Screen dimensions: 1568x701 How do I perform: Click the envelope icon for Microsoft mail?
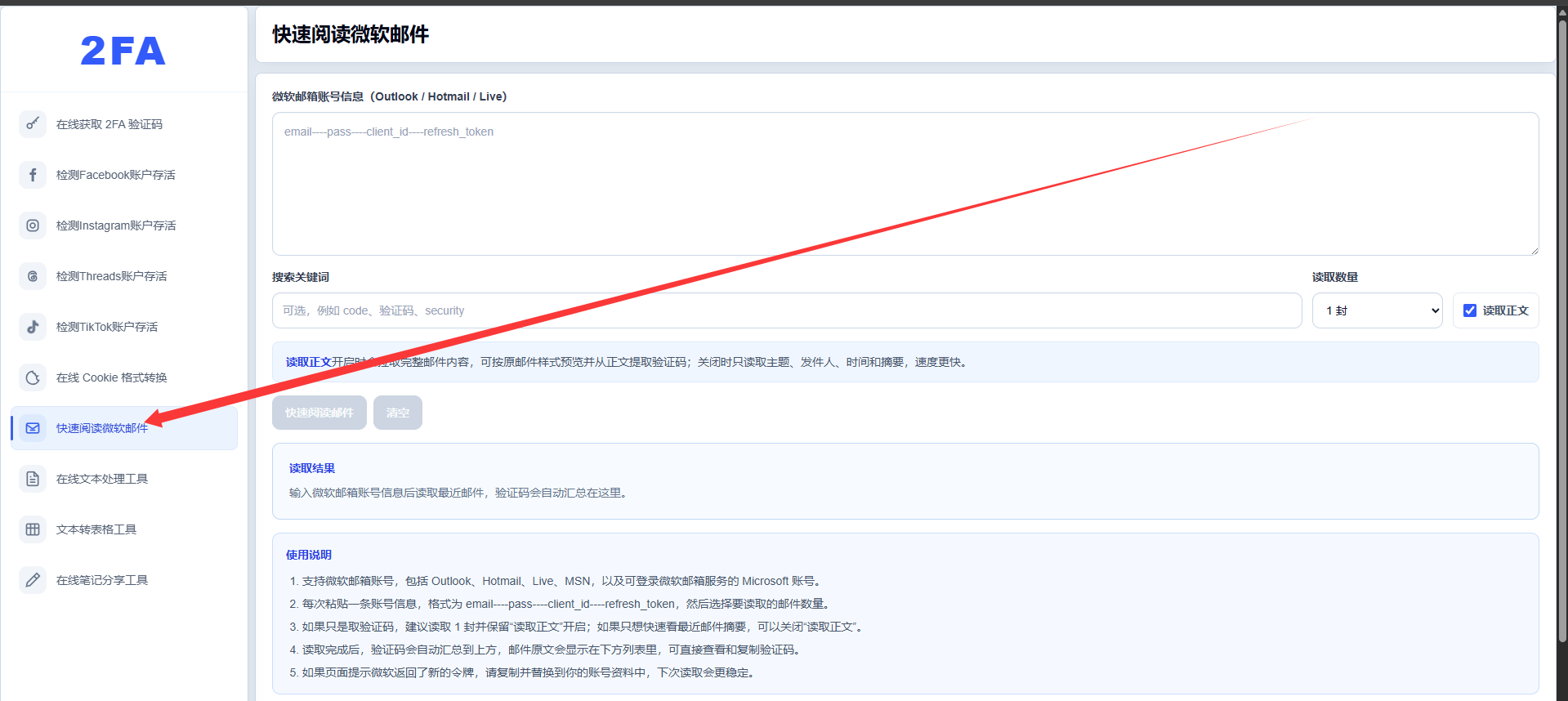[x=33, y=428]
